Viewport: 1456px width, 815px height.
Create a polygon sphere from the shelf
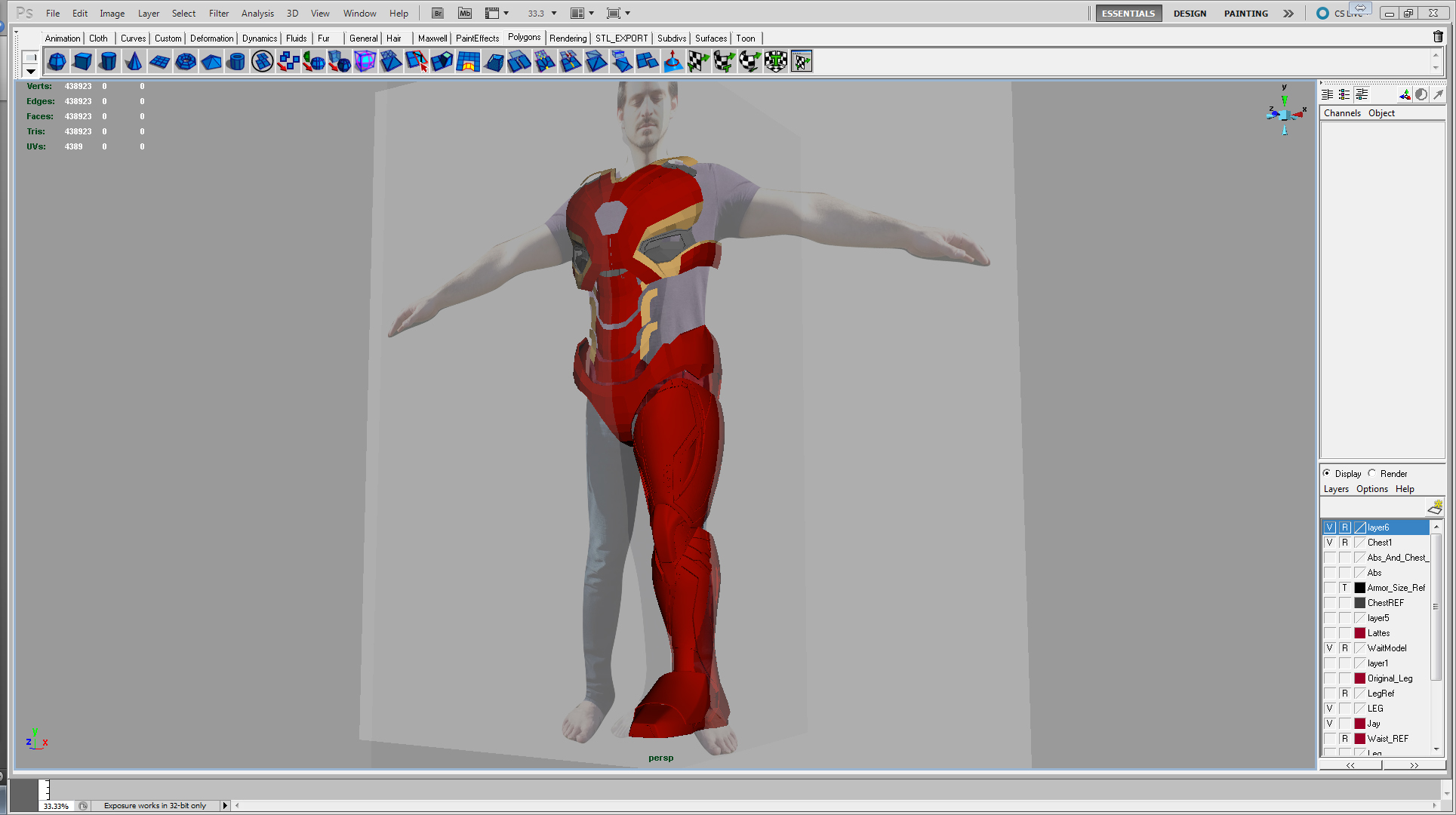coord(57,62)
